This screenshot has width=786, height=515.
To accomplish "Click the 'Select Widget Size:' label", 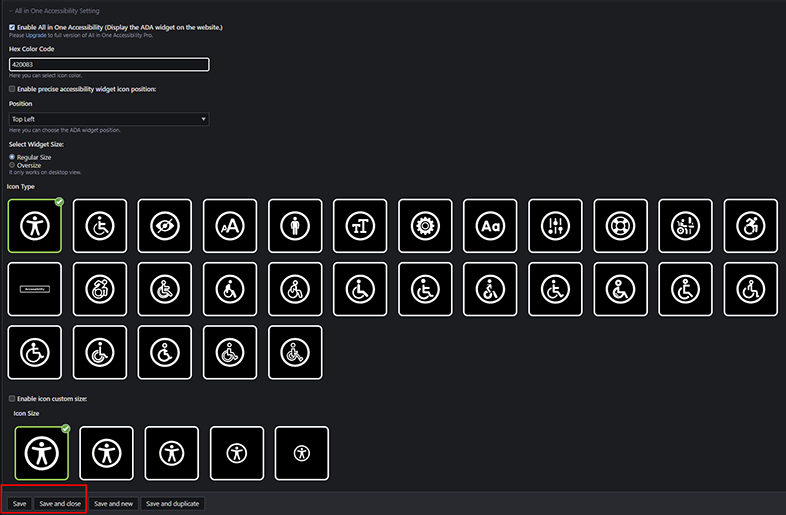I will pos(36,144).
